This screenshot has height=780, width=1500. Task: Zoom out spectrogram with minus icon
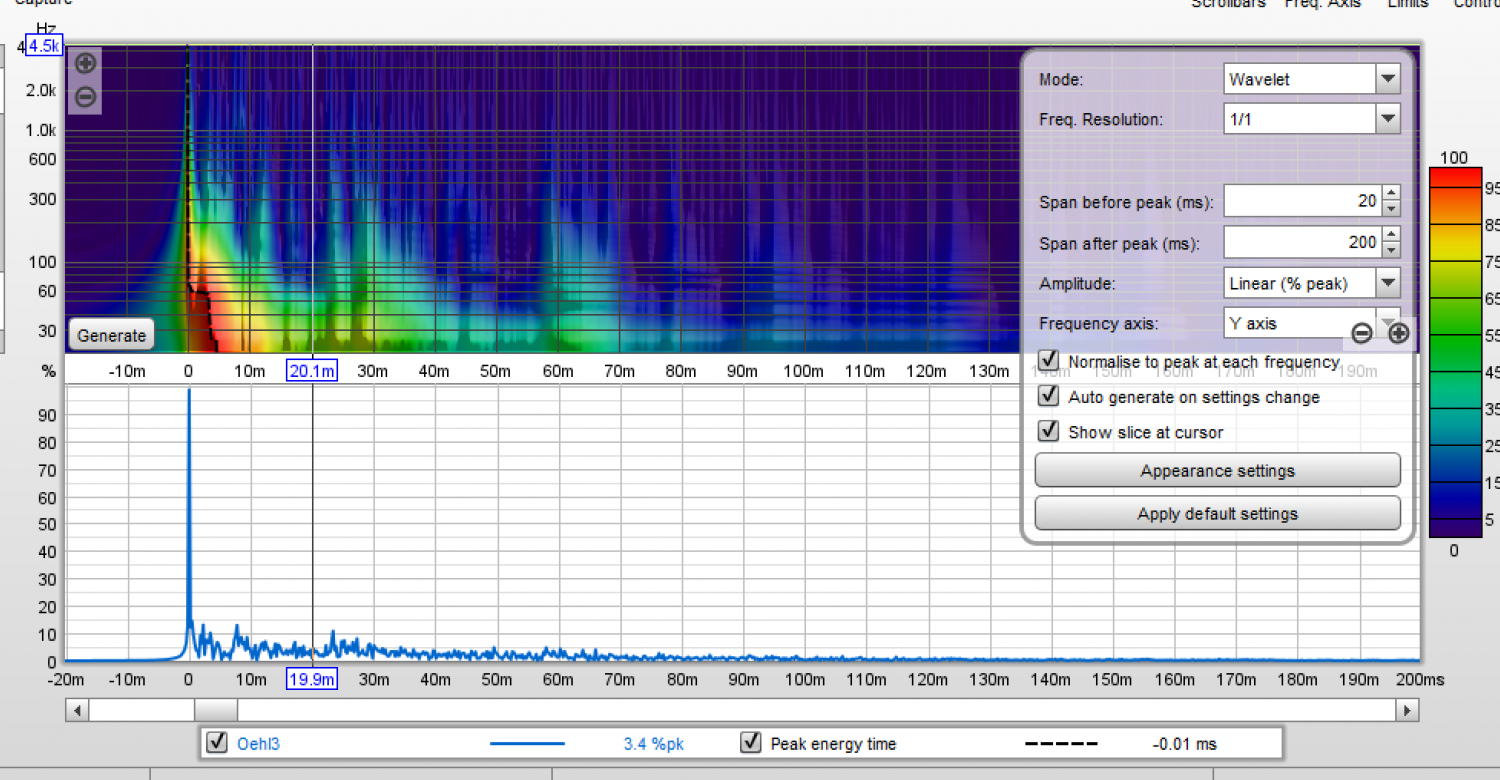pos(86,97)
